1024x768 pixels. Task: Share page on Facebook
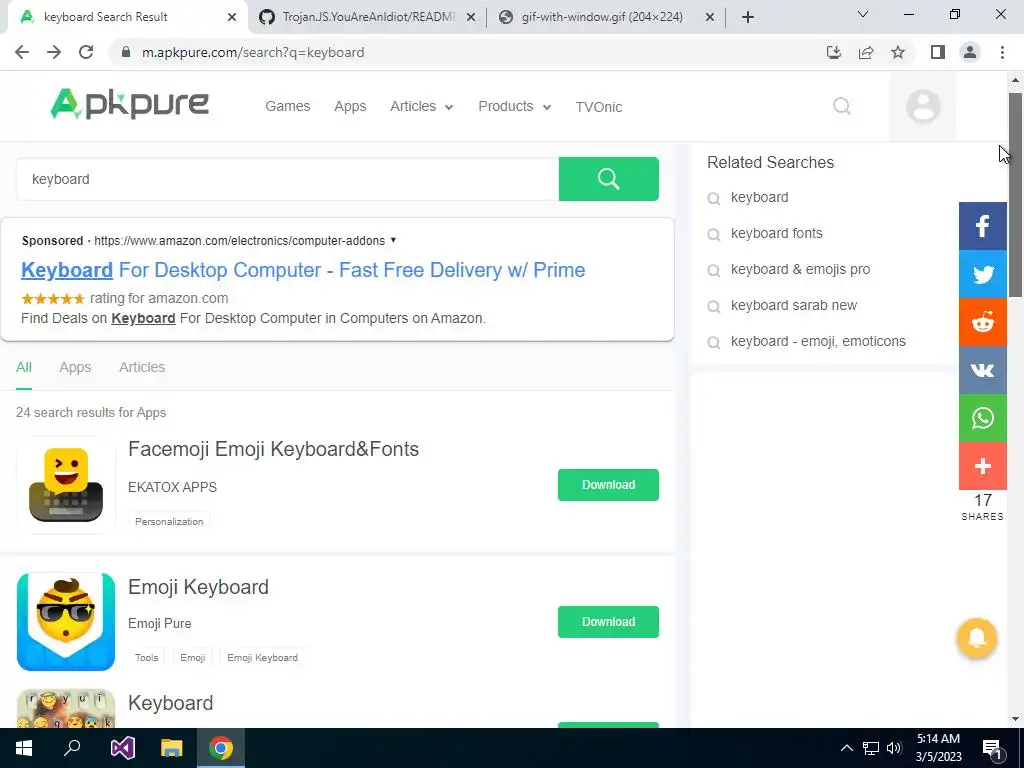tap(983, 226)
